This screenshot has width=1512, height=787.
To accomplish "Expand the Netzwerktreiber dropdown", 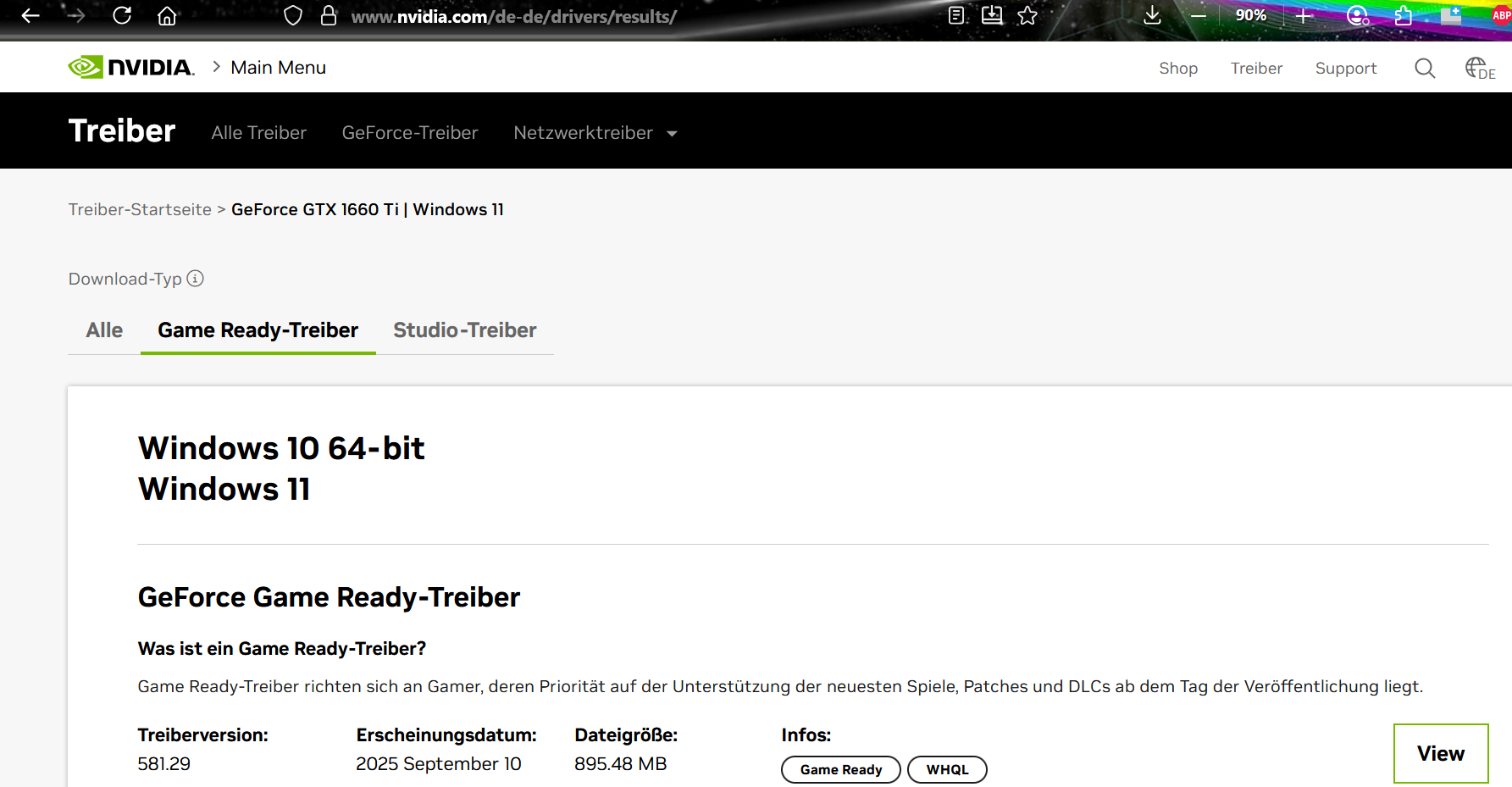I will click(595, 133).
